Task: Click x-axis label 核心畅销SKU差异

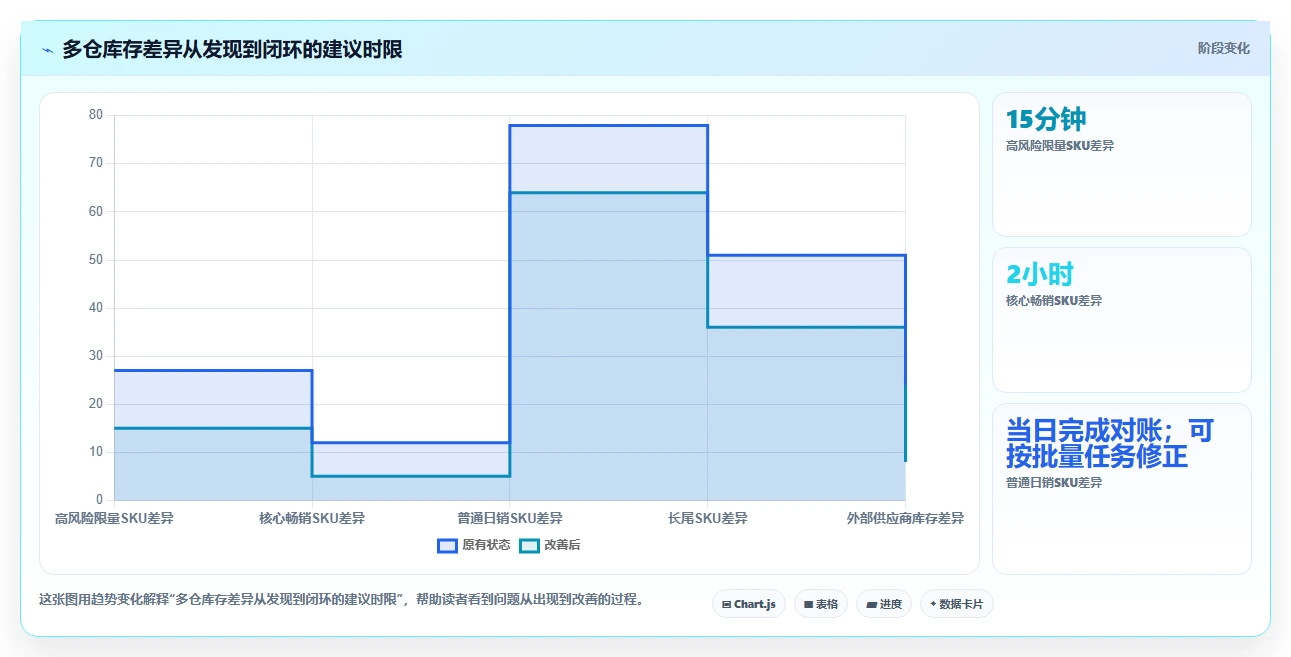Action: click(312, 518)
